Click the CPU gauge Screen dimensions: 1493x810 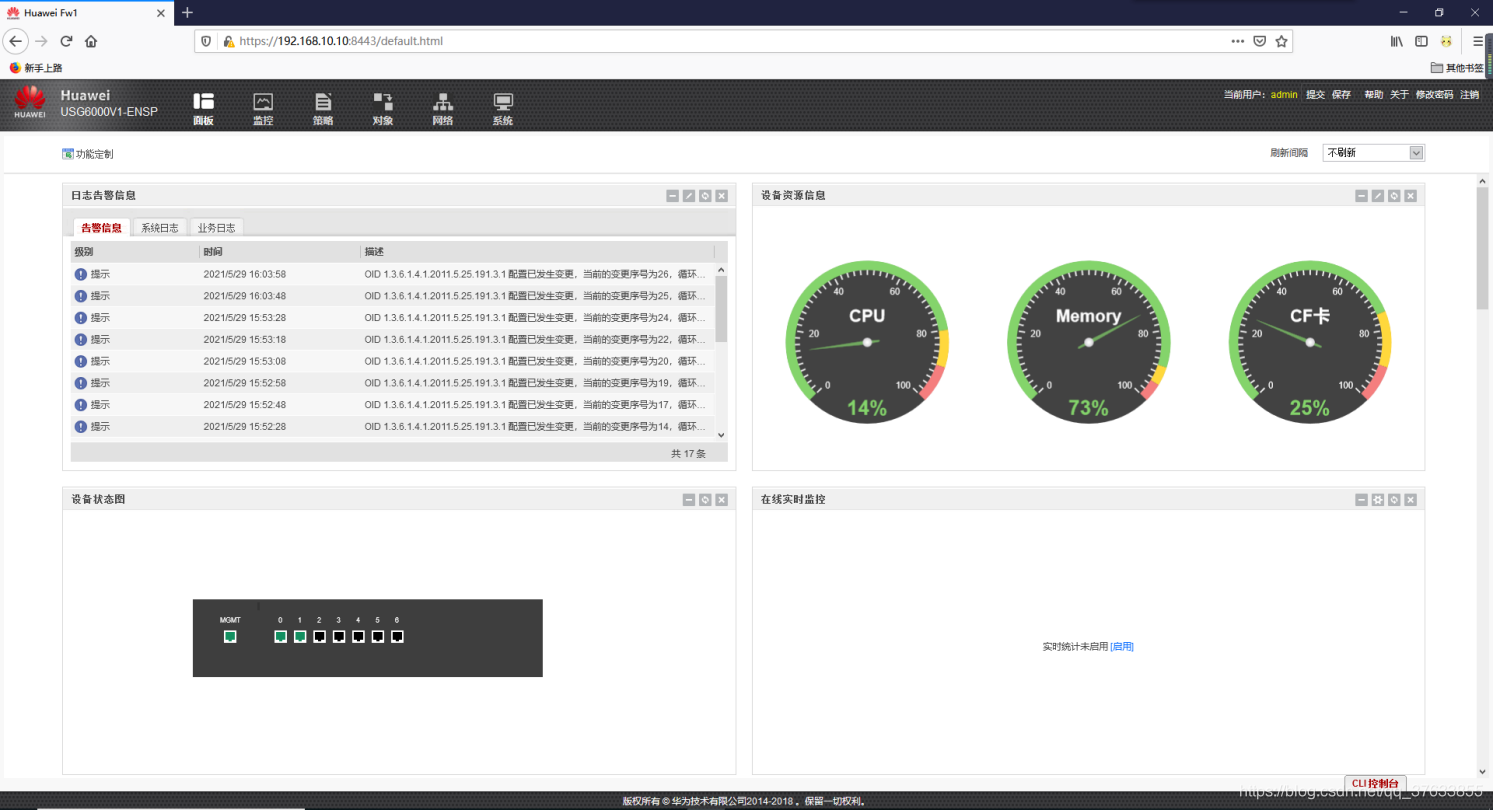pyautogui.click(x=867, y=342)
